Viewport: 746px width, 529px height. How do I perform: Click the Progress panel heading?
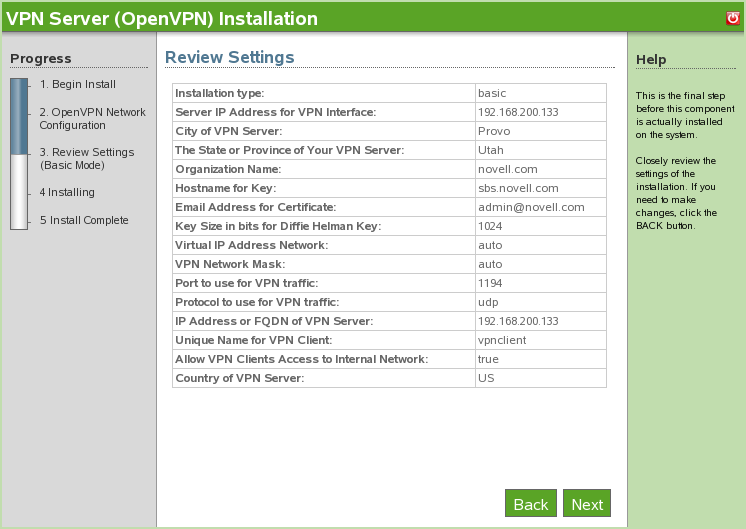coord(40,59)
